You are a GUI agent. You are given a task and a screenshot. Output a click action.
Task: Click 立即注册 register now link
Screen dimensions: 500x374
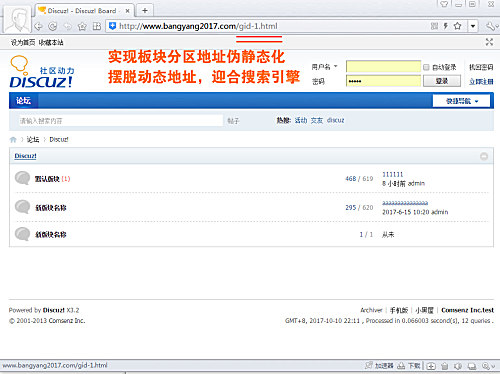click(481, 81)
